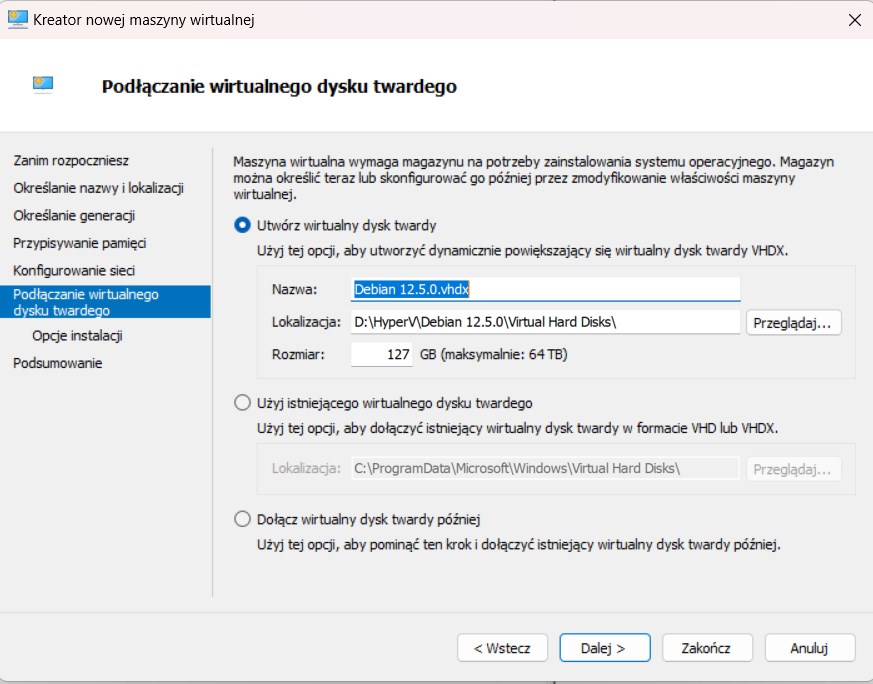Close the Kreator nowej maszyny wirtualnej window
Viewport: 873px width, 684px height.
pos(855,20)
